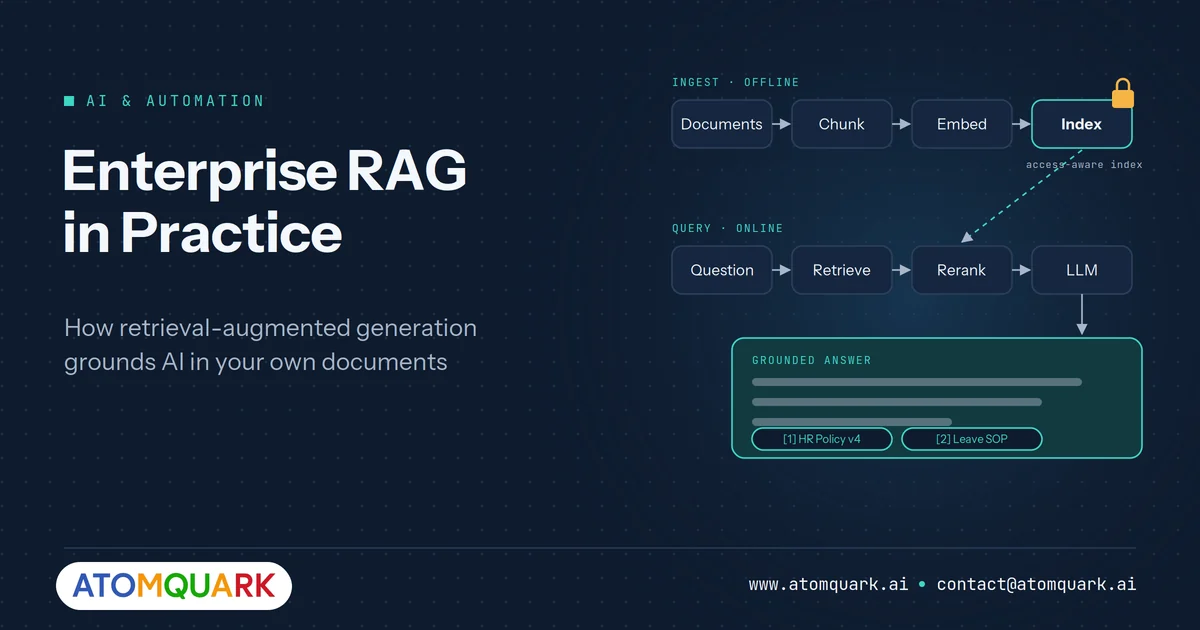Select the Embed pipeline box
Screen dimensions: 1200x630
click(962, 124)
